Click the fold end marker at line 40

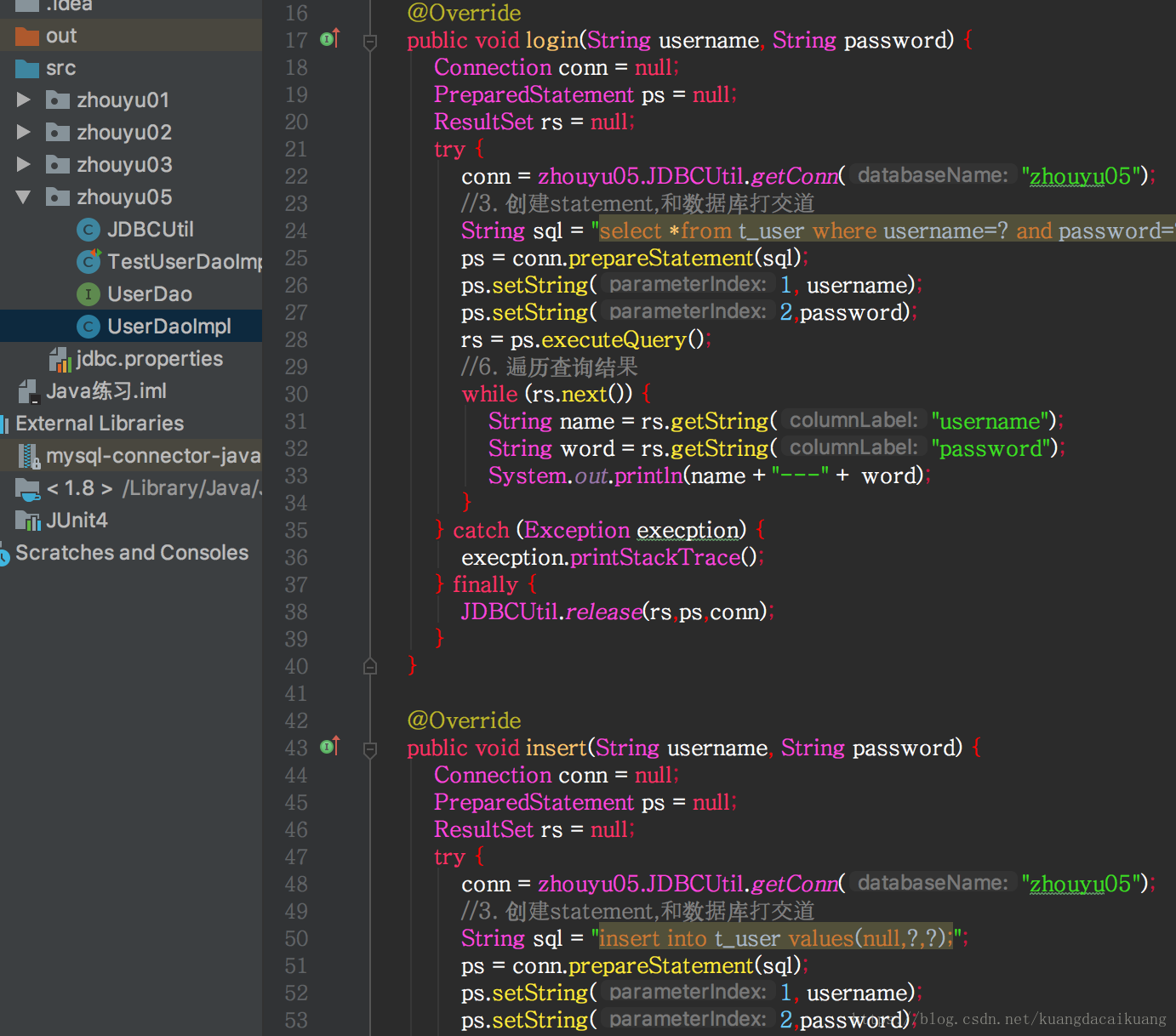pyautogui.click(x=370, y=666)
